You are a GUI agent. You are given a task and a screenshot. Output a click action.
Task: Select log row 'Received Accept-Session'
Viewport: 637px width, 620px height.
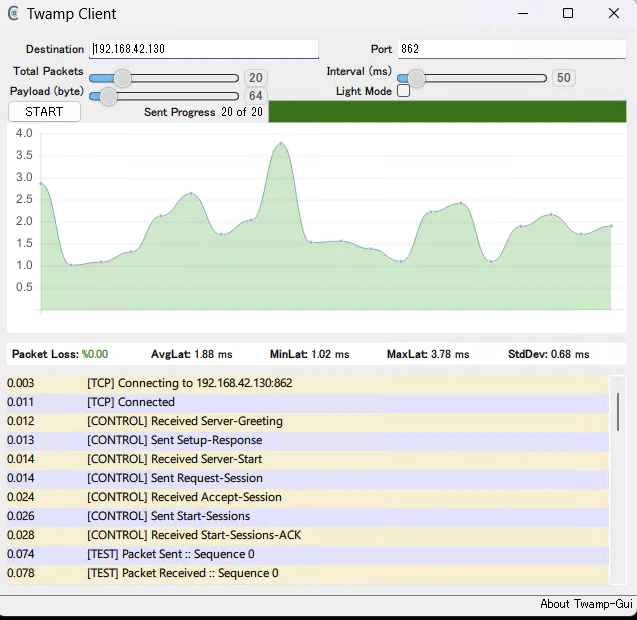pyautogui.click(x=308, y=497)
